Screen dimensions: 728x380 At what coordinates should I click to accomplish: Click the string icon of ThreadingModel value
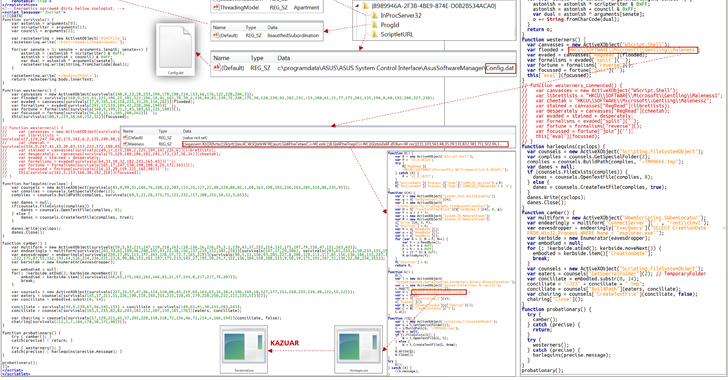click(216, 7)
